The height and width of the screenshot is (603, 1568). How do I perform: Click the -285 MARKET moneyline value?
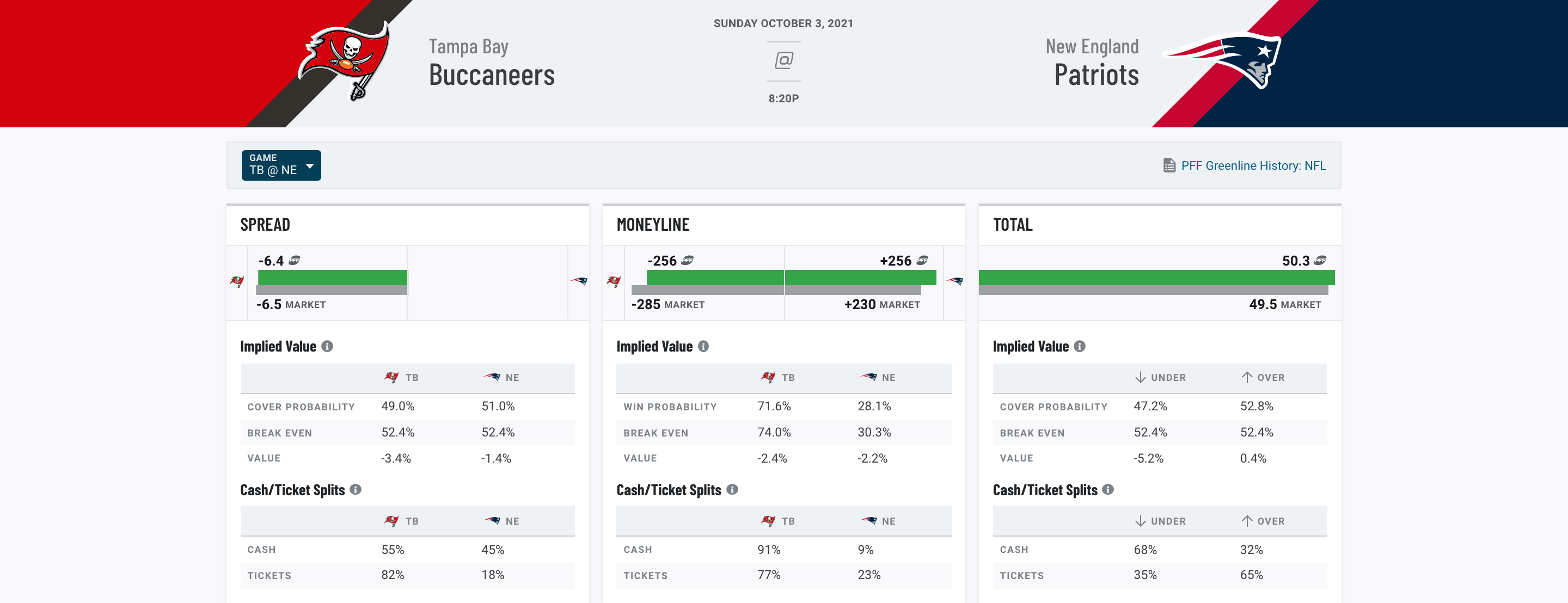click(667, 304)
